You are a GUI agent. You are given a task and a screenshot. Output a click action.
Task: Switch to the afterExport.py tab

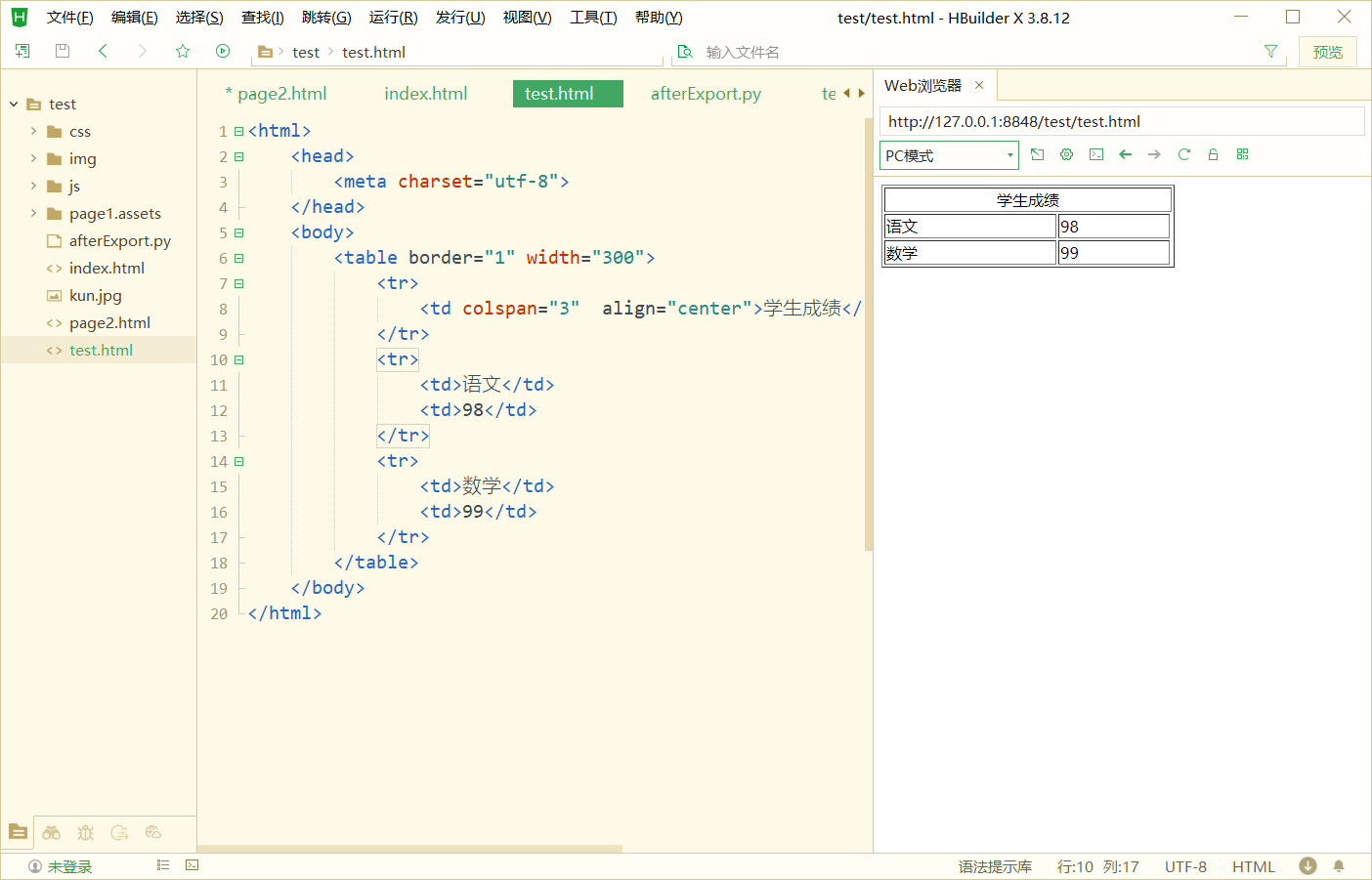706,94
